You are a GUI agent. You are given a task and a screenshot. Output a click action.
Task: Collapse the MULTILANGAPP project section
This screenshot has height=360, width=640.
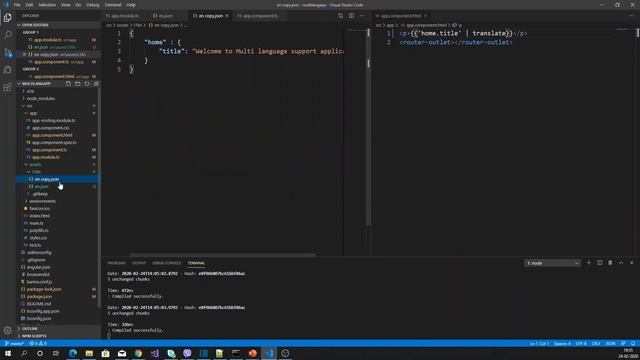[36, 84]
